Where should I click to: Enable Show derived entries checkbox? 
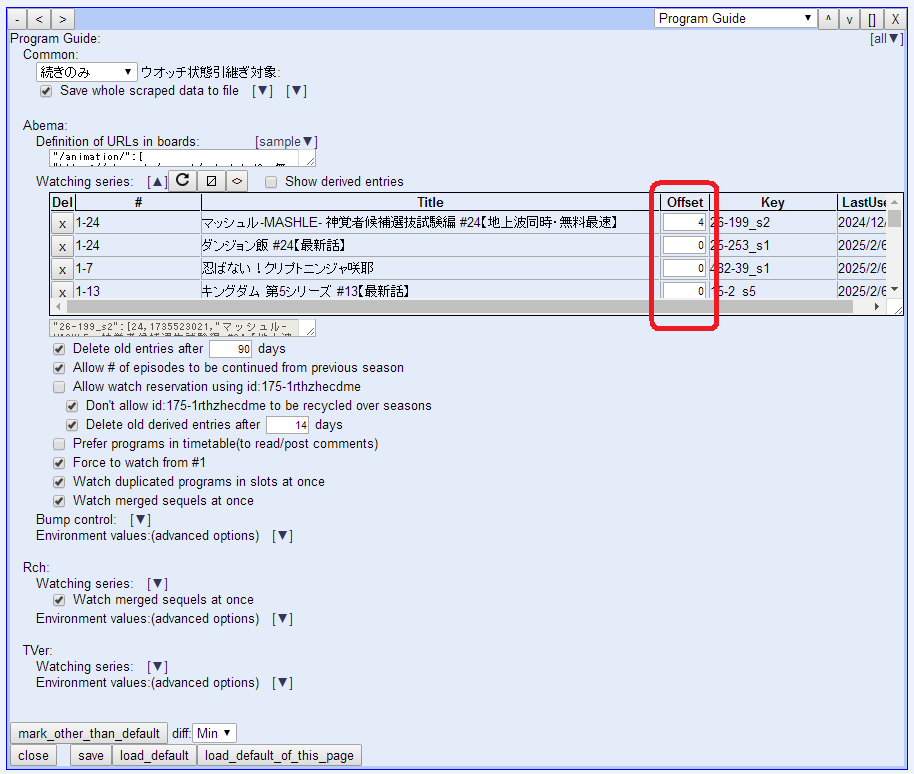click(271, 182)
